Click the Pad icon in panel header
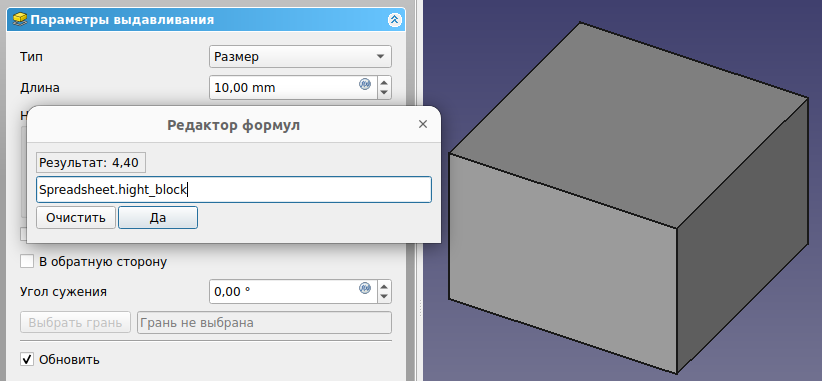 [x=20, y=20]
